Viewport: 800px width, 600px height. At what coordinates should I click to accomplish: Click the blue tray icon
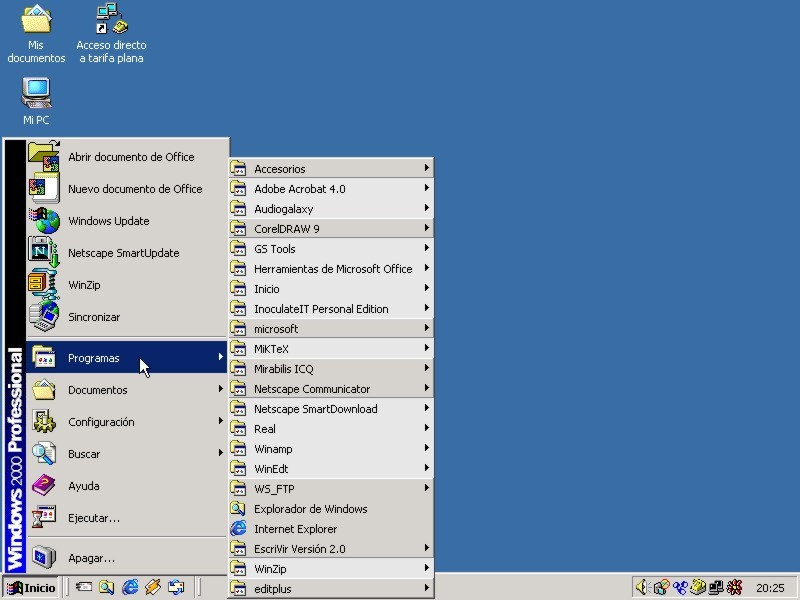coord(680,587)
